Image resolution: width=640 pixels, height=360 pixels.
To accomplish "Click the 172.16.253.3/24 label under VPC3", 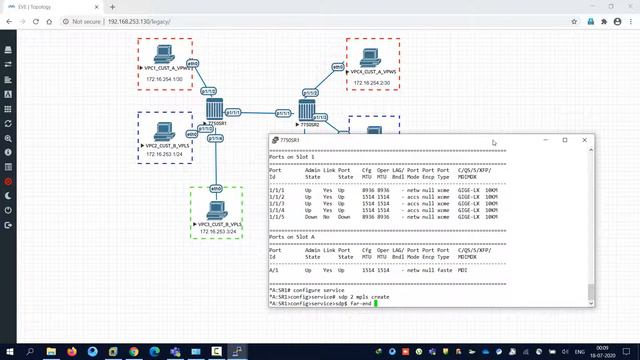I will [218, 231].
